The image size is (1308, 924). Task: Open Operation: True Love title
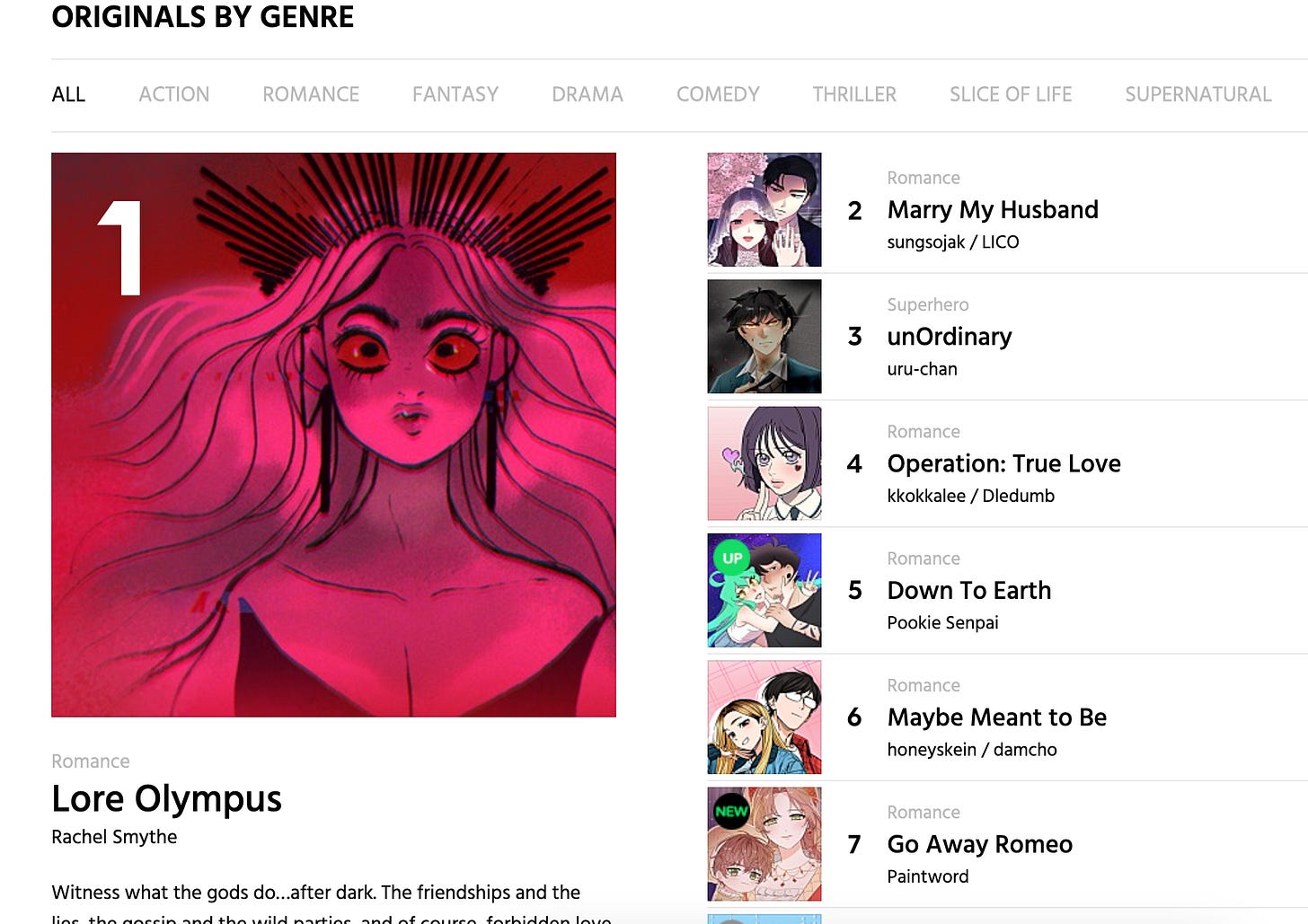1003,463
